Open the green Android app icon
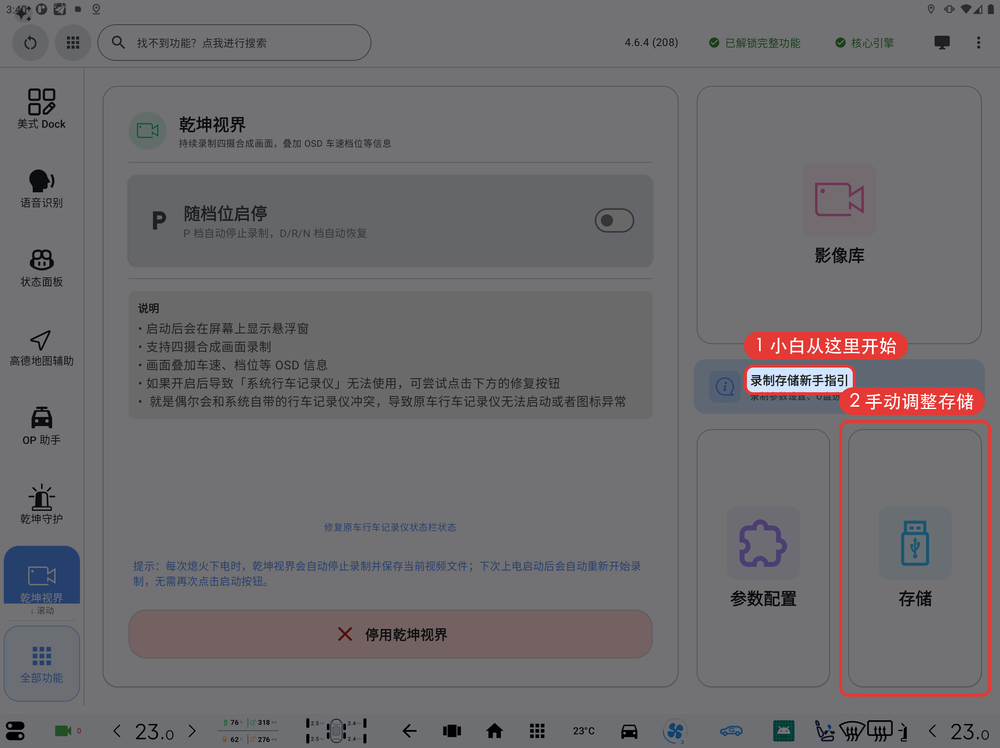1000x748 pixels. click(x=783, y=731)
